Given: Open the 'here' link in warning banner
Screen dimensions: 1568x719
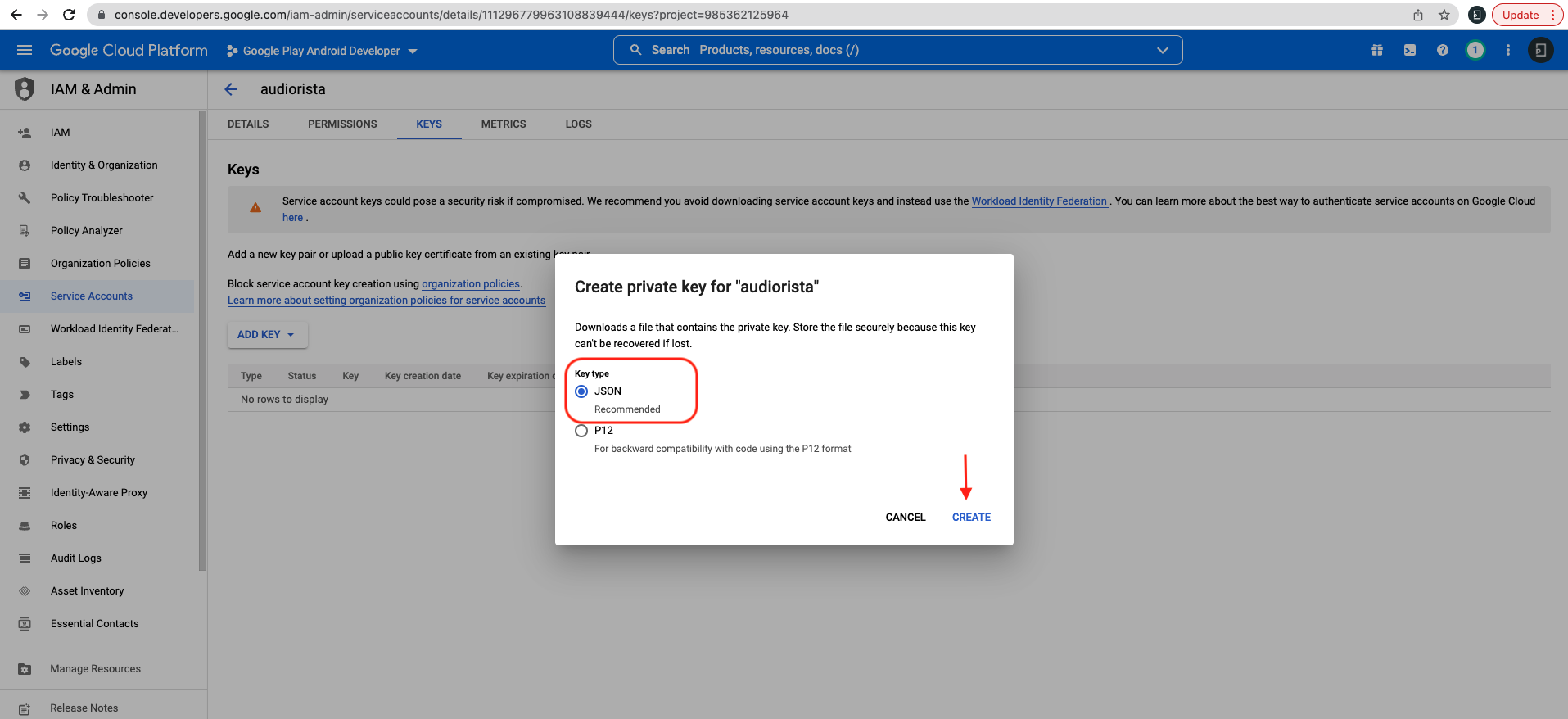Looking at the screenshot, I should click(293, 217).
